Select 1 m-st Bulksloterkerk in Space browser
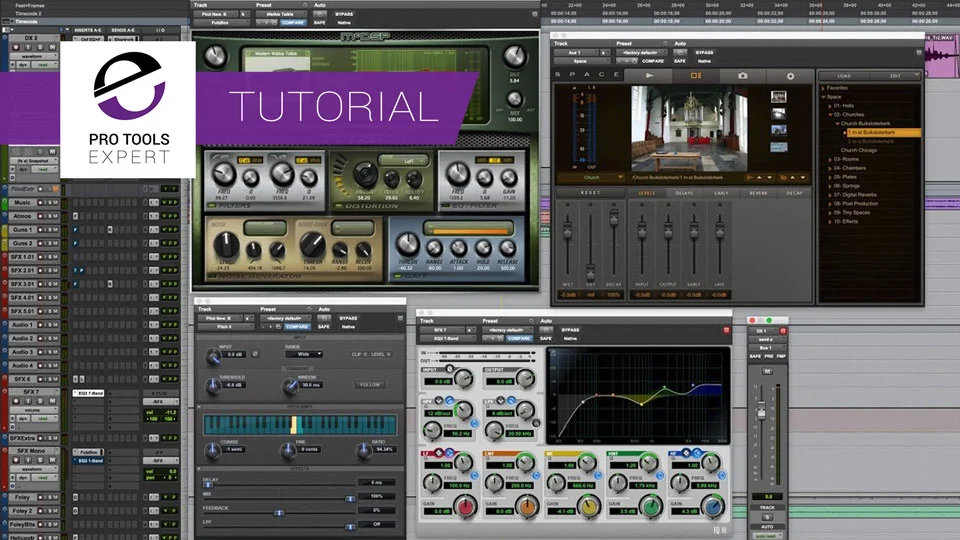Viewport: 960px width, 540px height. pyautogui.click(x=883, y=132)
